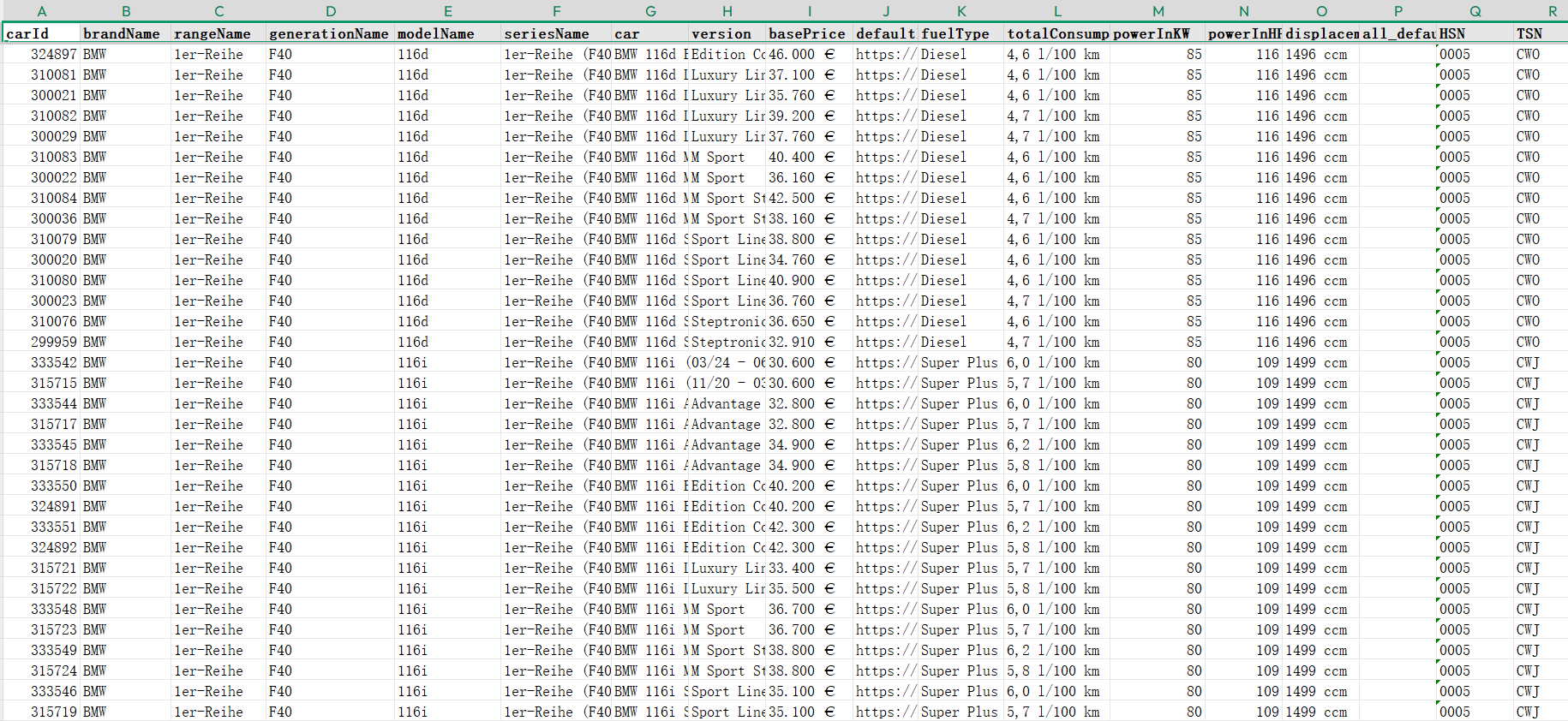Select column A header letter
The width and height of the screenshot is (1568, 721).
pos(41,11)
